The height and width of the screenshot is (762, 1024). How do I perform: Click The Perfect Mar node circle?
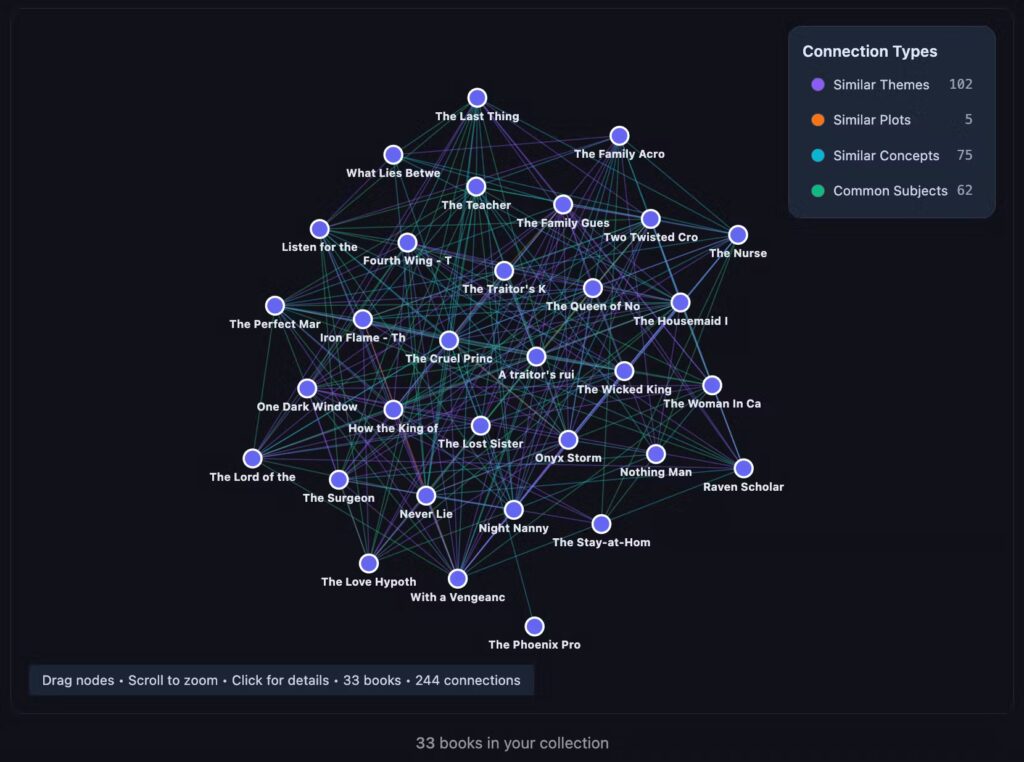pos(275,306)
